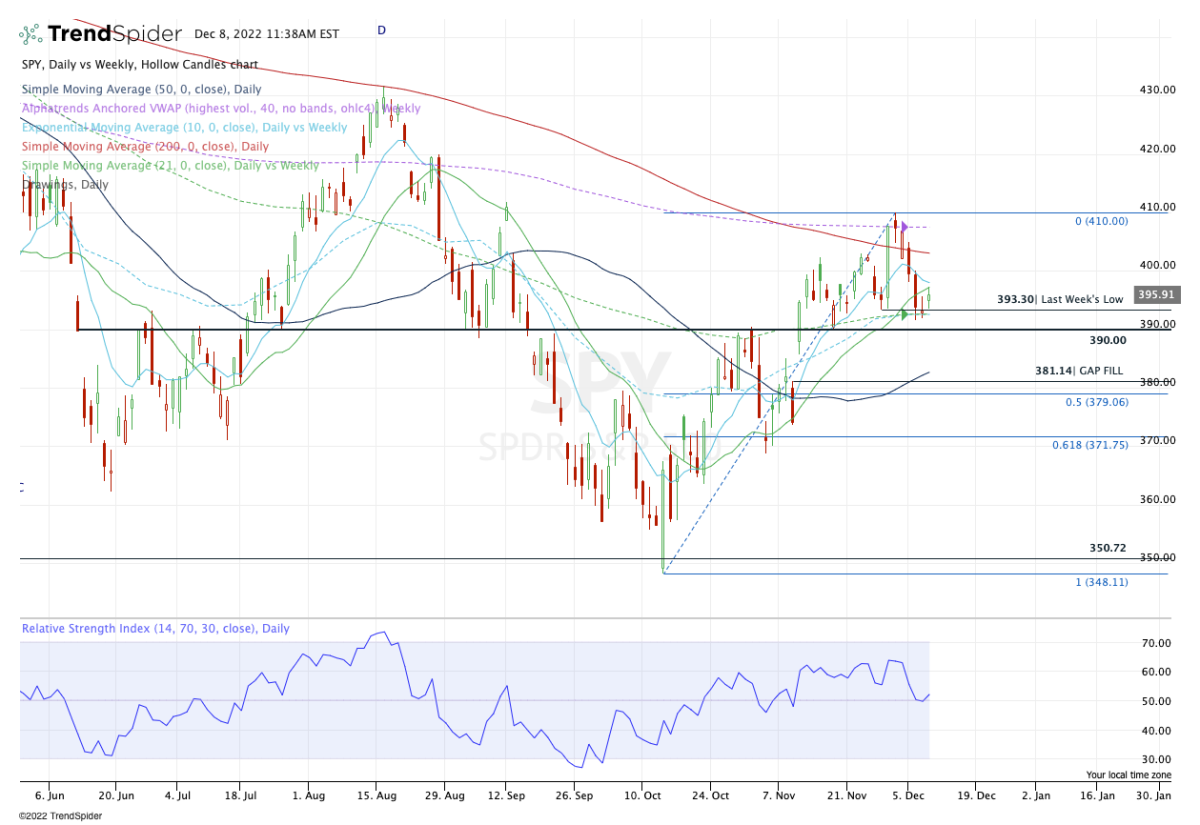Click the Relative Strength Index (14, 70, 30) label
This screenshot has height=825, width=1200.
click(x=156, y=629)
